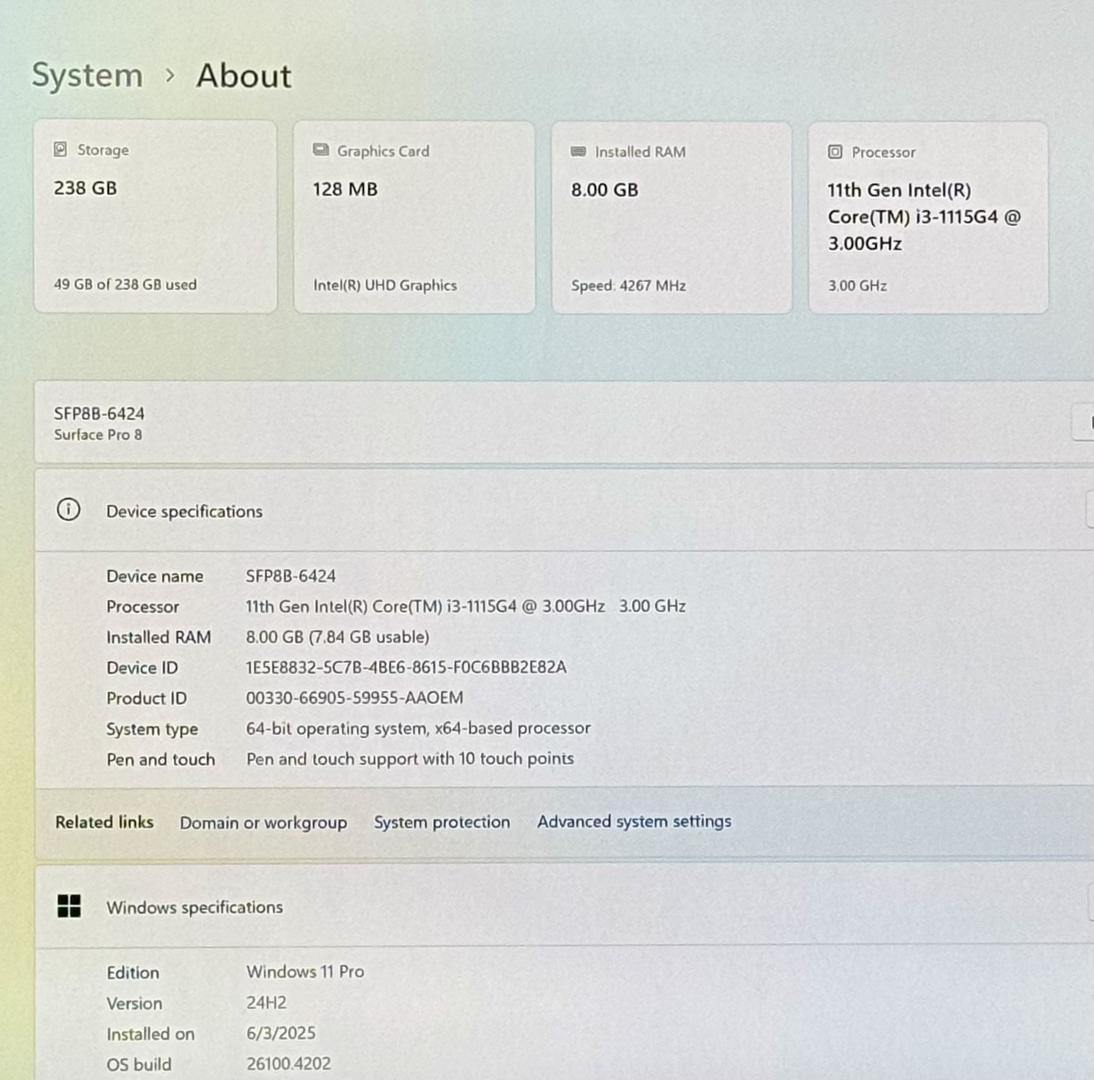Click the OS build row label

[x=138, y=1065]
